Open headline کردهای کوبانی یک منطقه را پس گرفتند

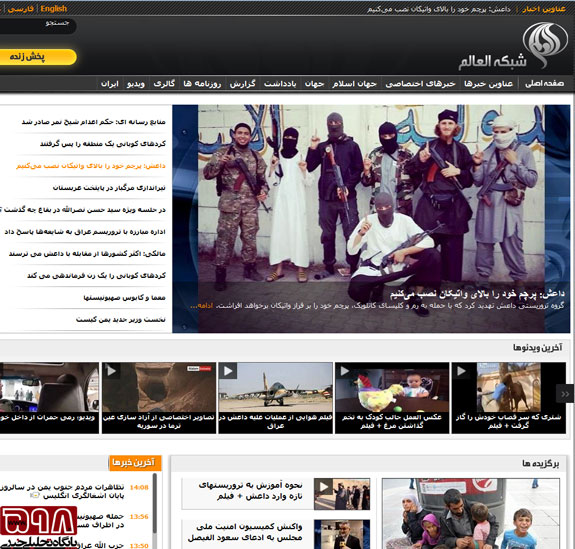point(103,144)
